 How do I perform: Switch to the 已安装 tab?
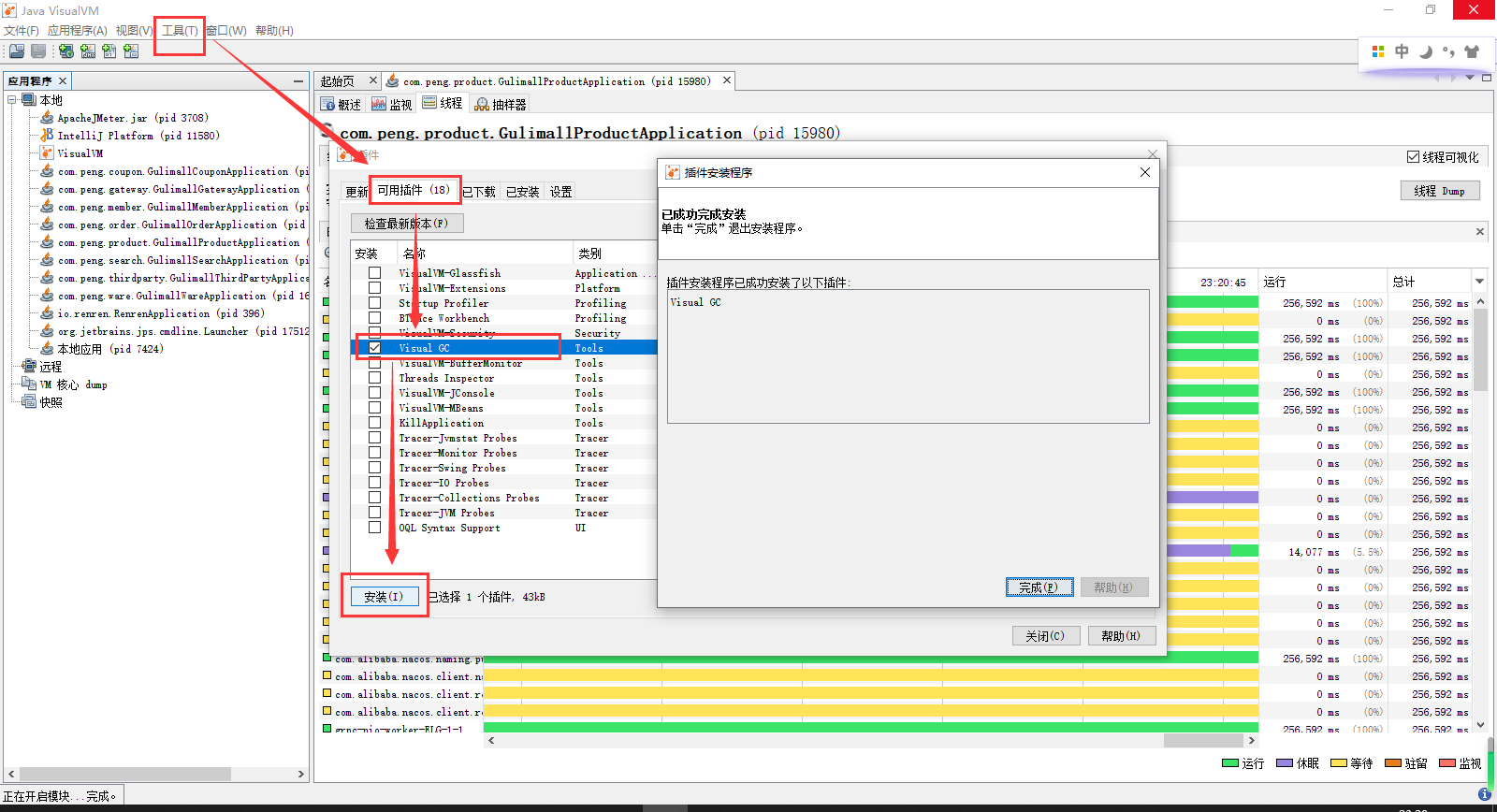pos(523,192)
